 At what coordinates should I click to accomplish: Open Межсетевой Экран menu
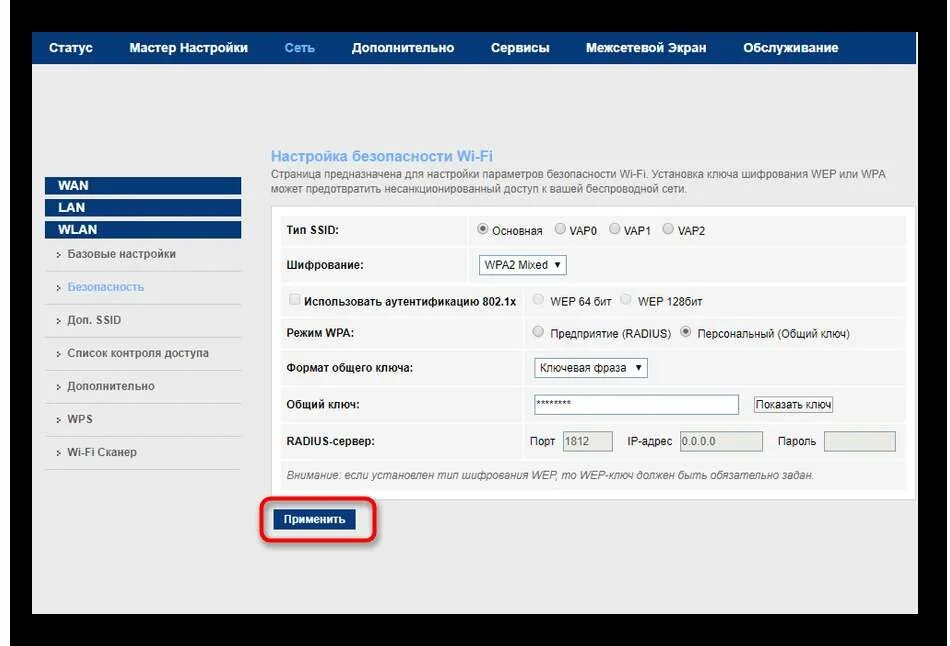pyautogui.click(x=646, y=48)
